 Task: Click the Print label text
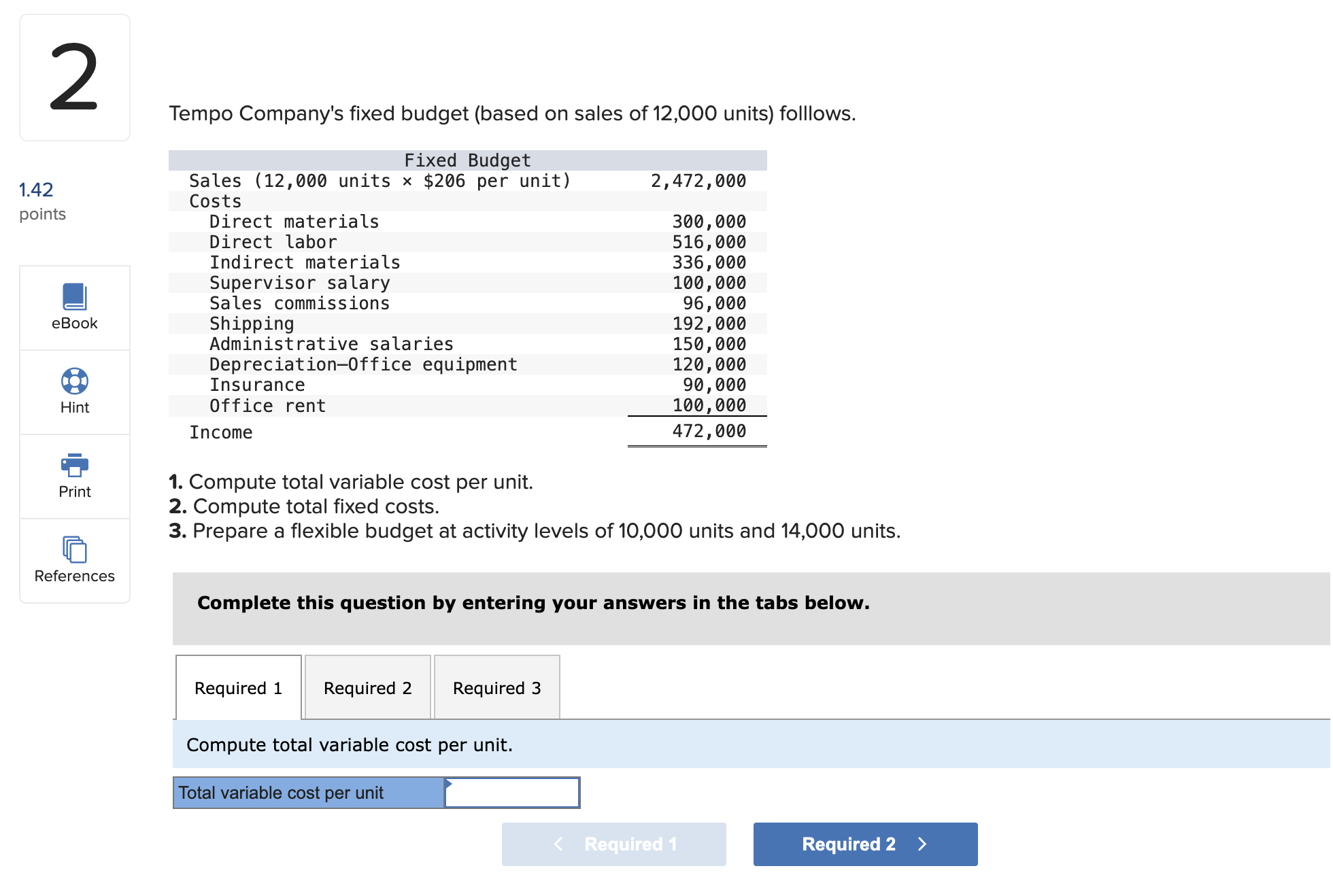tap(74, 492)
